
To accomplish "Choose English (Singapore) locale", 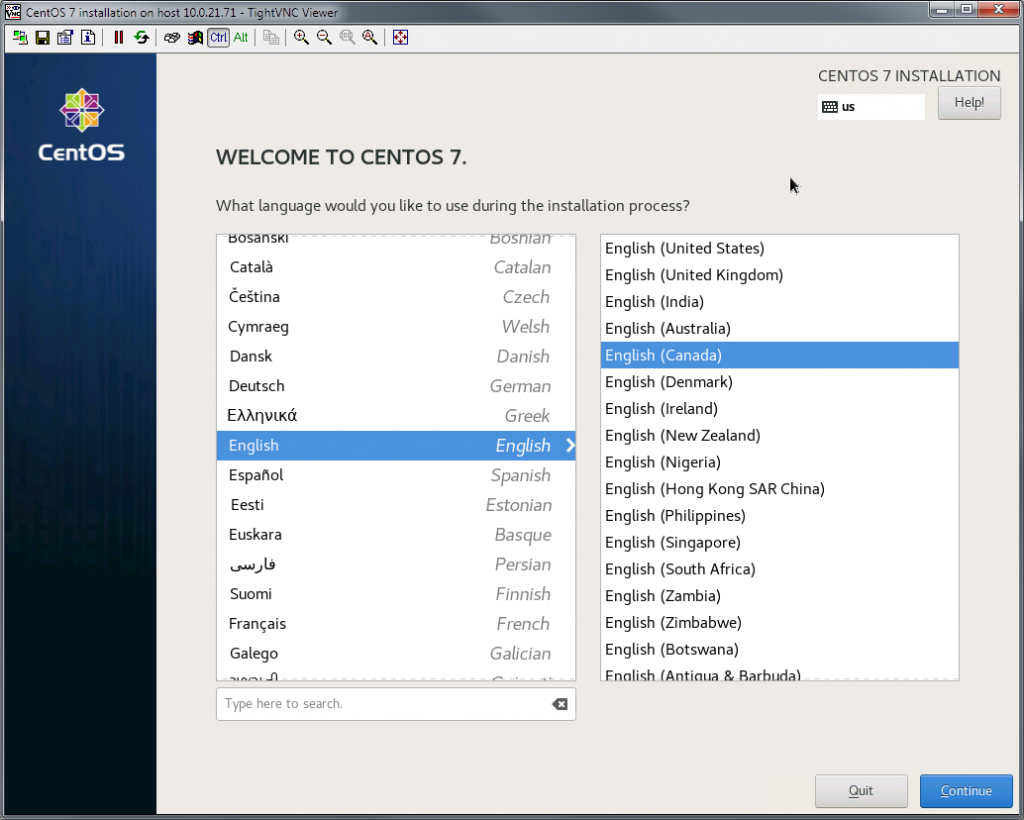I will point(780,543).
